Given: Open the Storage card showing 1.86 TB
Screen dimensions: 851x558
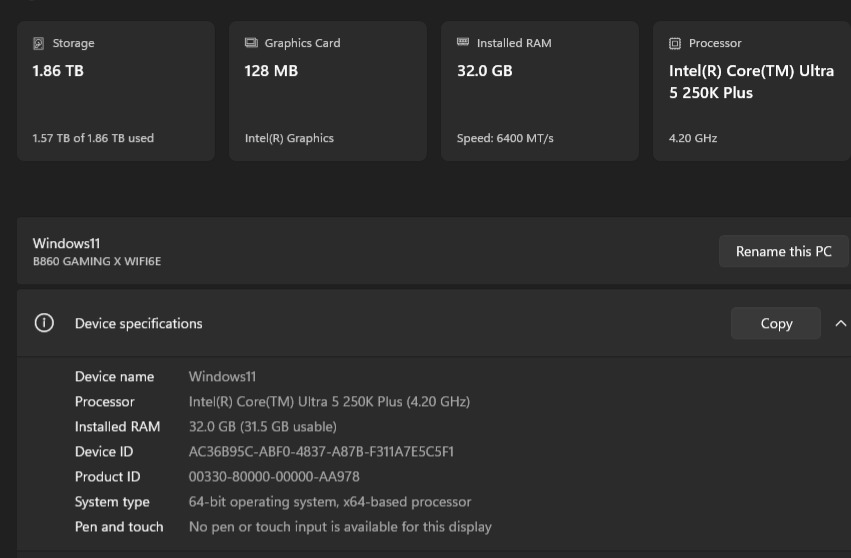Looking at the screenshot, I should click(116, 91).
